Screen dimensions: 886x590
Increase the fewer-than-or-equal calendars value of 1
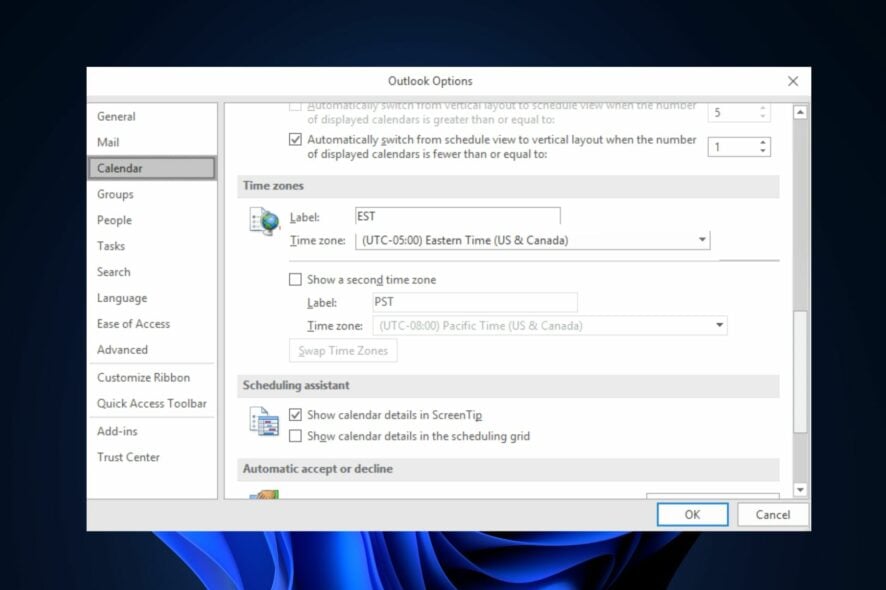763,142
